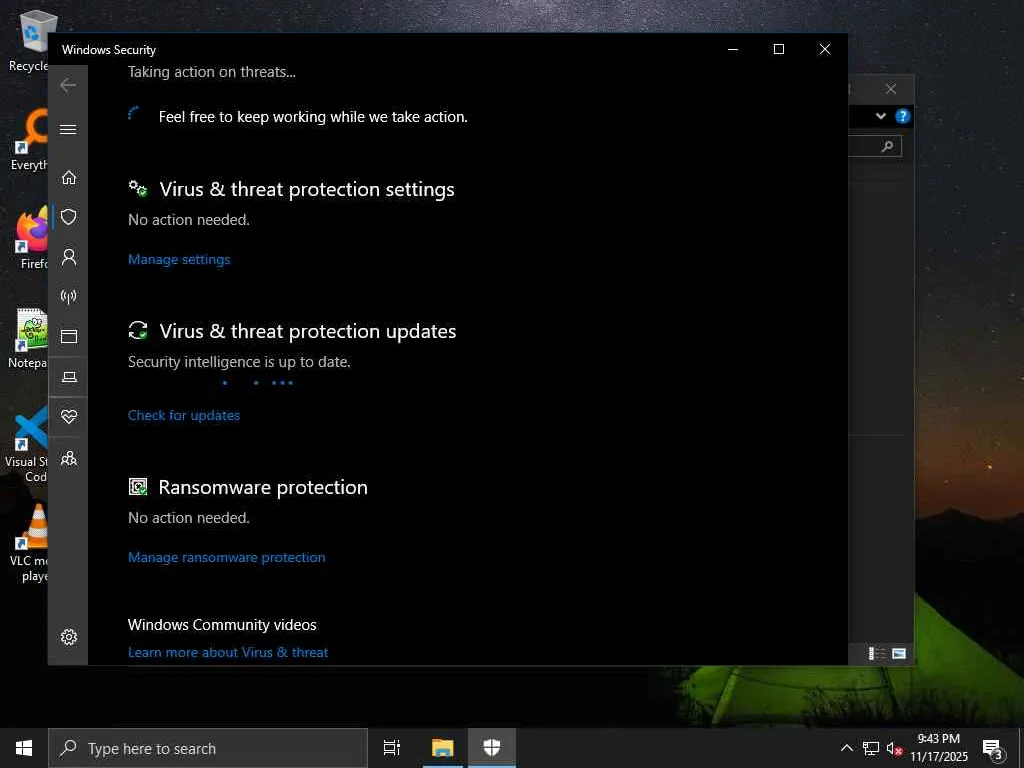Click the Ransomware protection icon
This screenshot has width=1024, height=768.
click(x=138, y=487)
